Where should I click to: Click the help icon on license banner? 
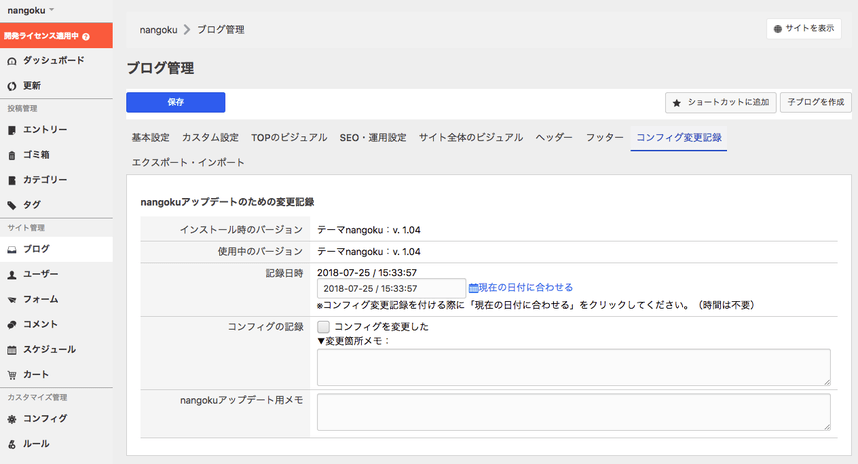86,36
